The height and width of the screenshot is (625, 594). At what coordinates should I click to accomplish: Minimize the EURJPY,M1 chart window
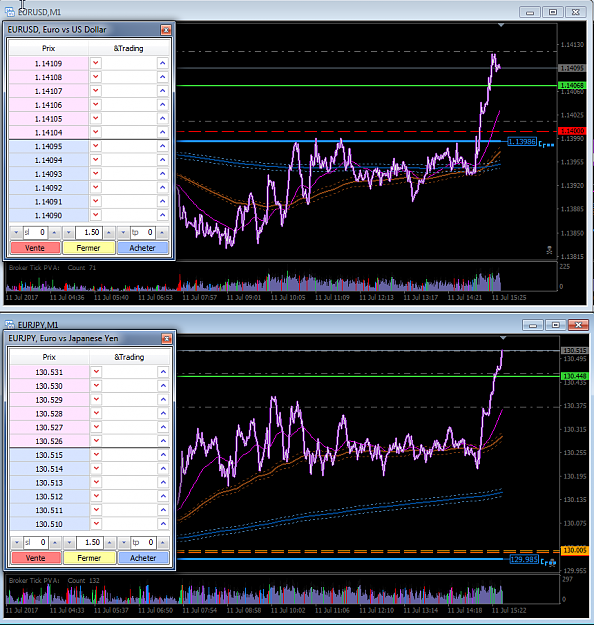pos(533,325)
